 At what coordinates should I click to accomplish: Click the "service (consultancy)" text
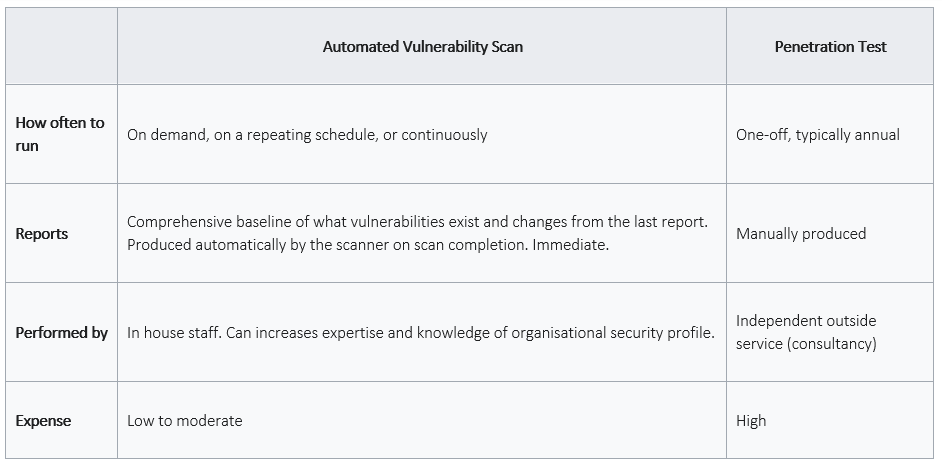click(806, 344)
